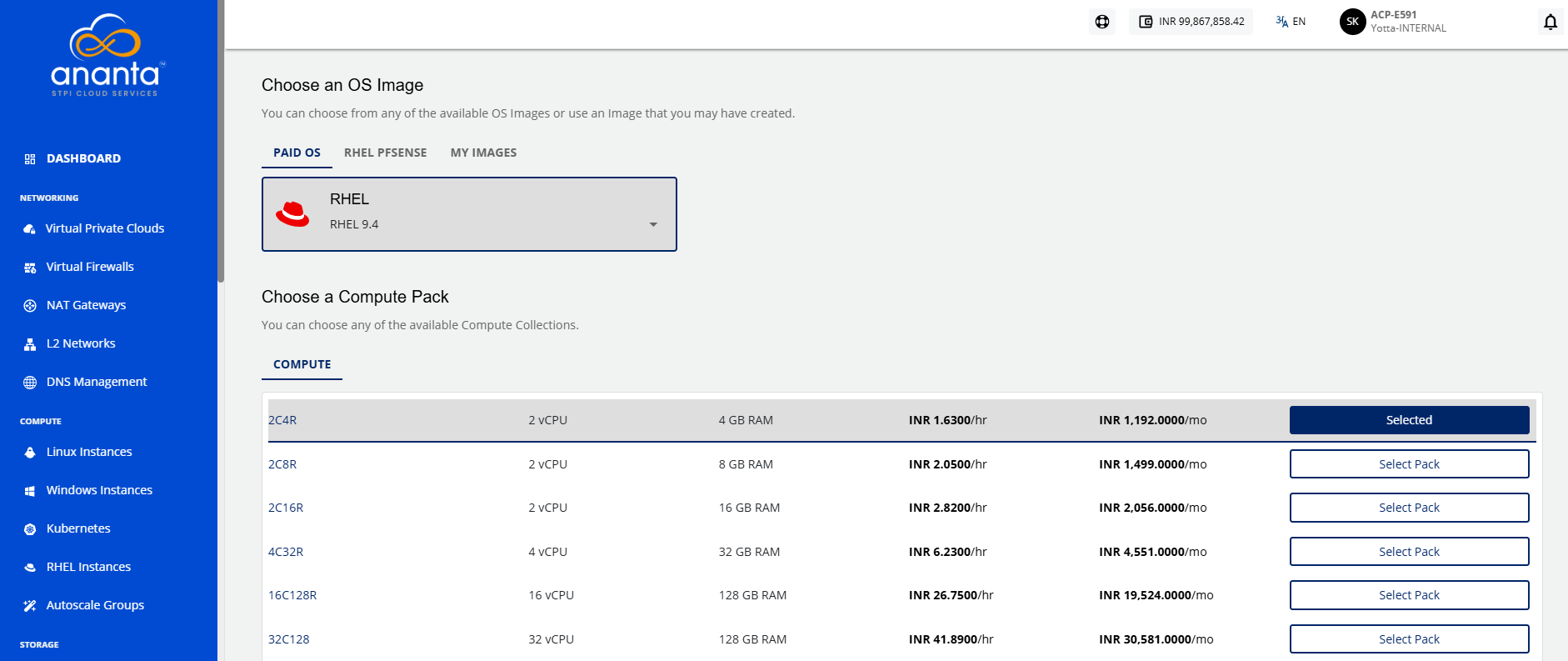
Task: Click the sidebar vertical scrollbar
Action: (221, 142)
